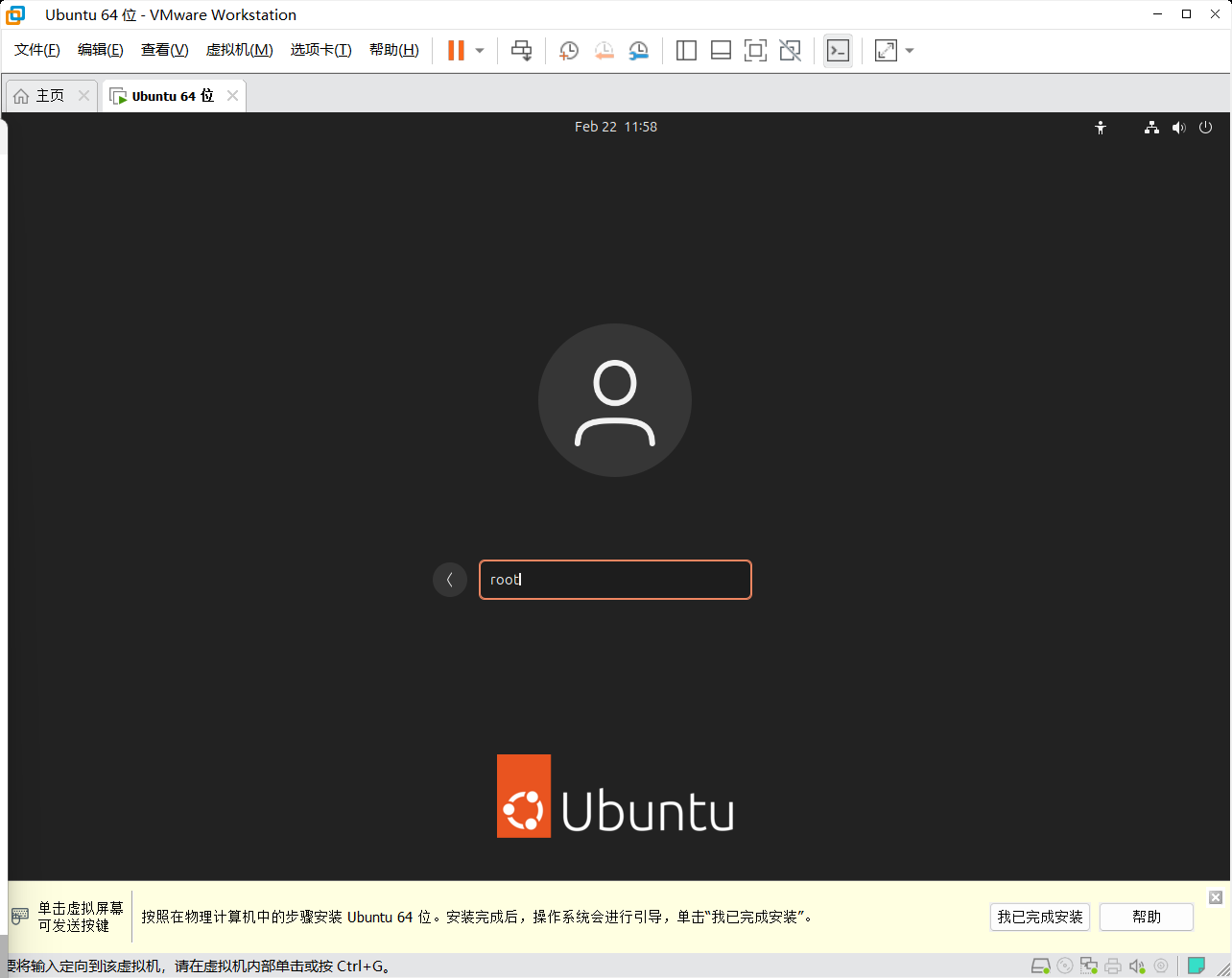Click the username input field showing root
This screenshot has width=1232, height=978.
pos(615,580)
